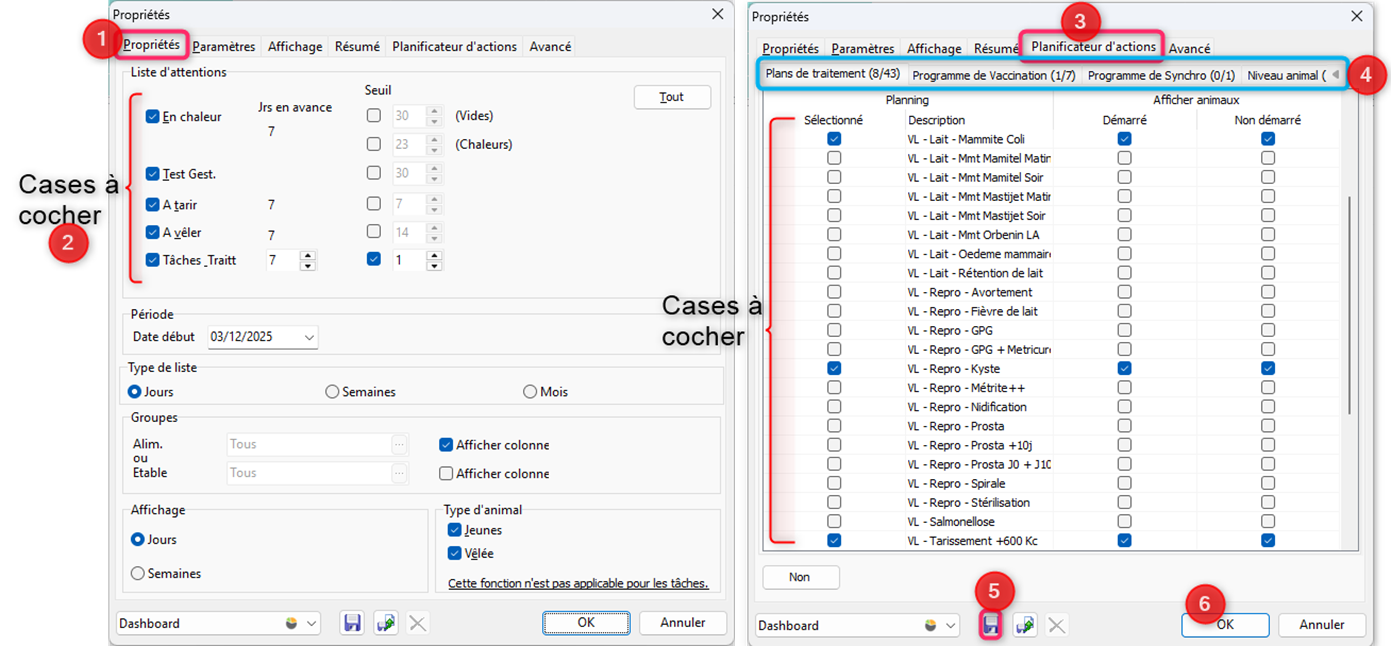Click the save-as icon in the left dialog
The width and height of the screenshot is (1391, 646).
coord(385,623)
